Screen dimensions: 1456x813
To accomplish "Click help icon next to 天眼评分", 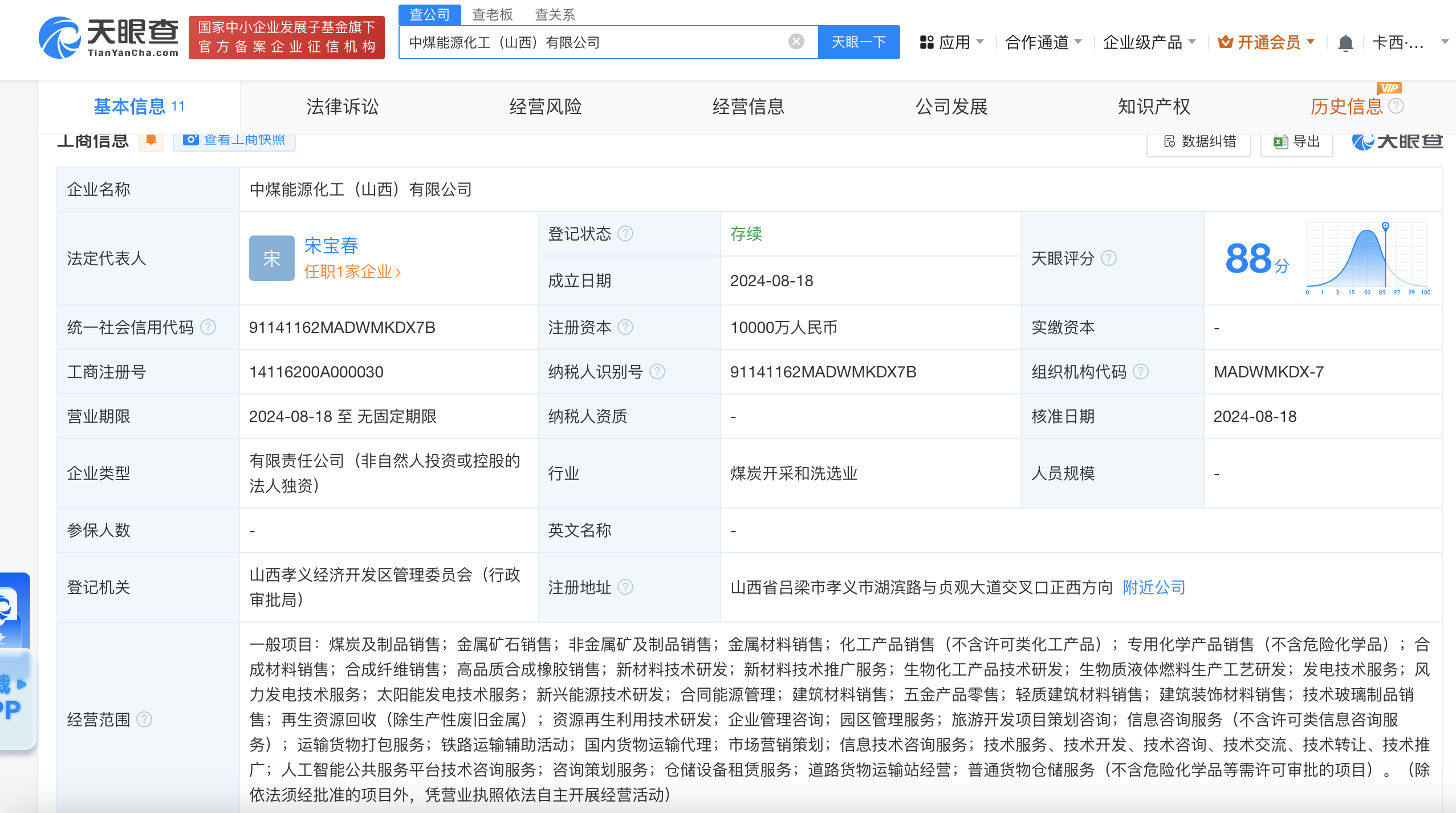I will [1109, 258].
